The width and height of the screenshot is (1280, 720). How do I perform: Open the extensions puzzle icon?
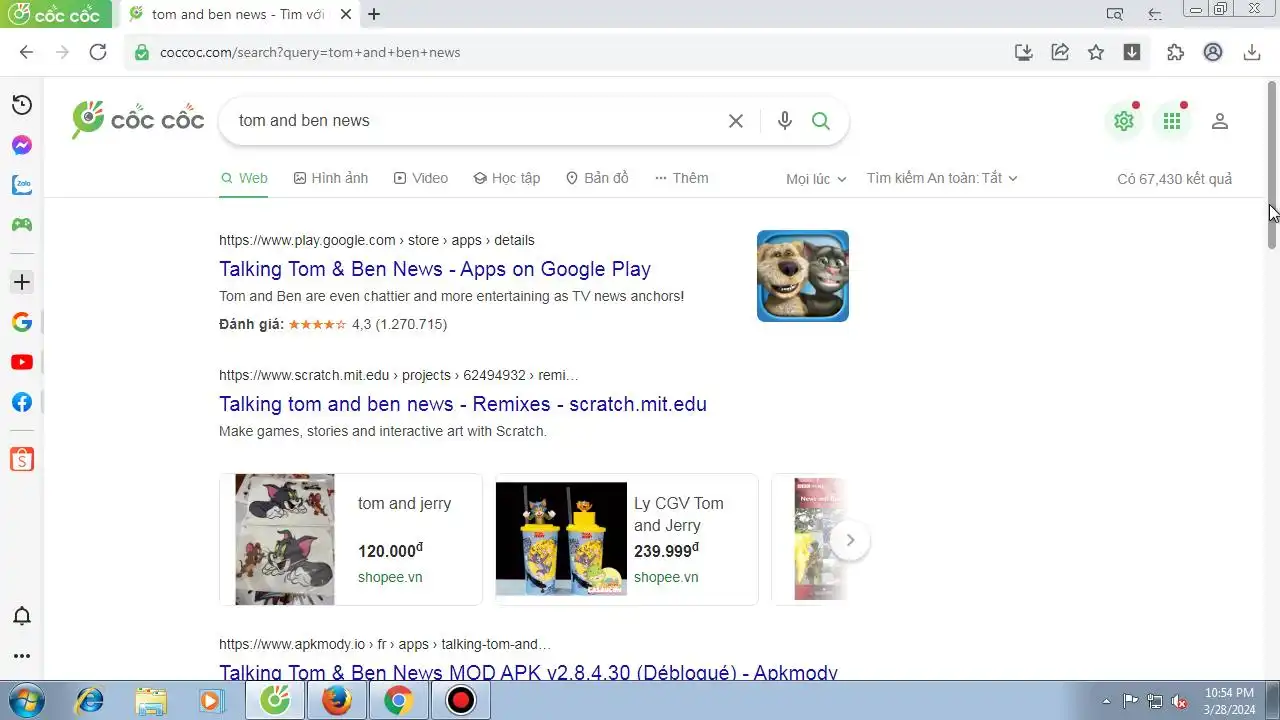click(1175, 52)
